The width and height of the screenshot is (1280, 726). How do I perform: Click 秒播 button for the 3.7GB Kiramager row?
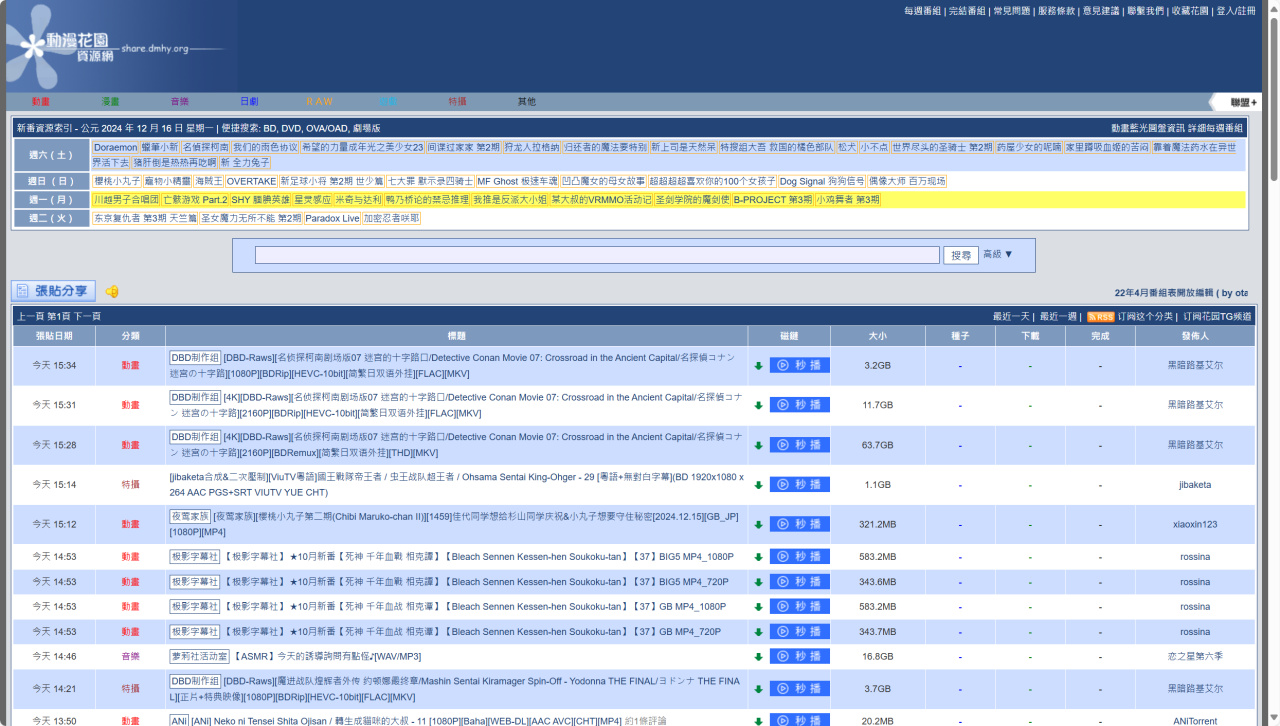coord(800,689)
